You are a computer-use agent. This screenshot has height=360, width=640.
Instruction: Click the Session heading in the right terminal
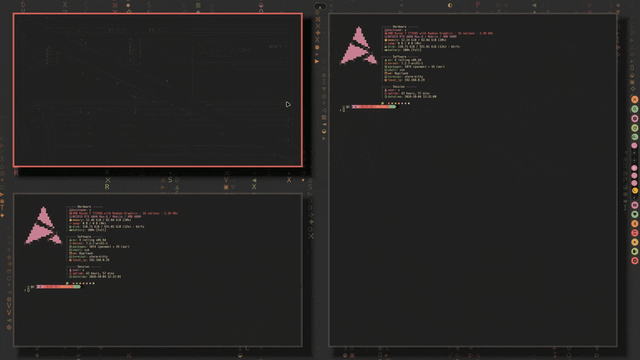[398, 87]
